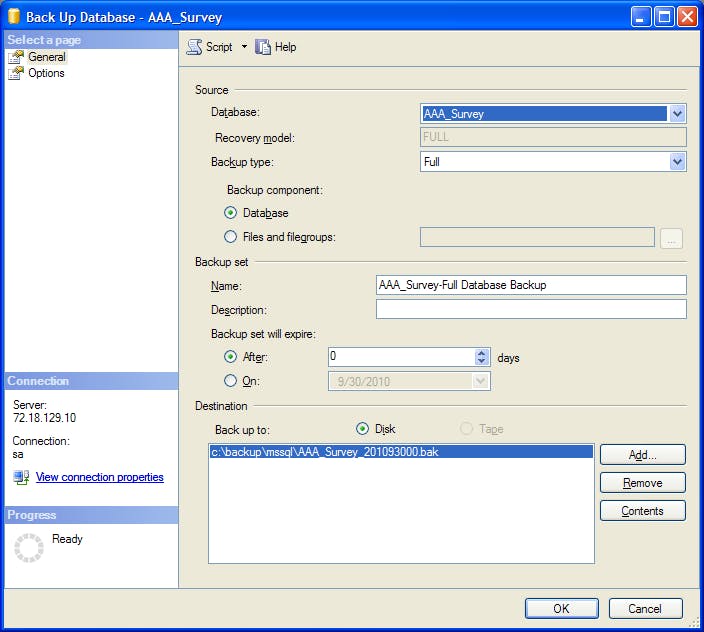Click the database icon in title bar

click(x=14, y=16)
